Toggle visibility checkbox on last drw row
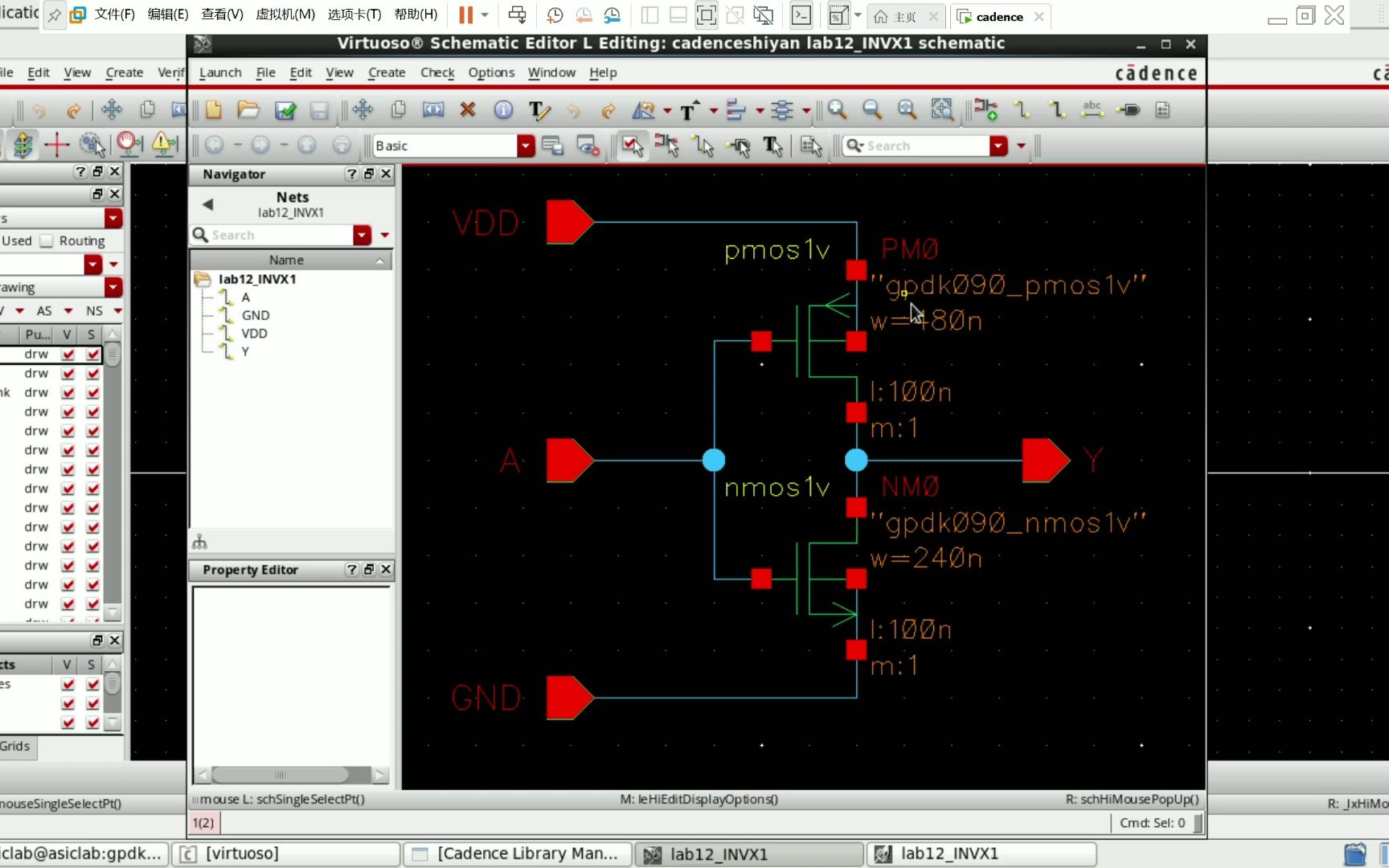Viewport: 1389px width, 868px height. (68, 604)
